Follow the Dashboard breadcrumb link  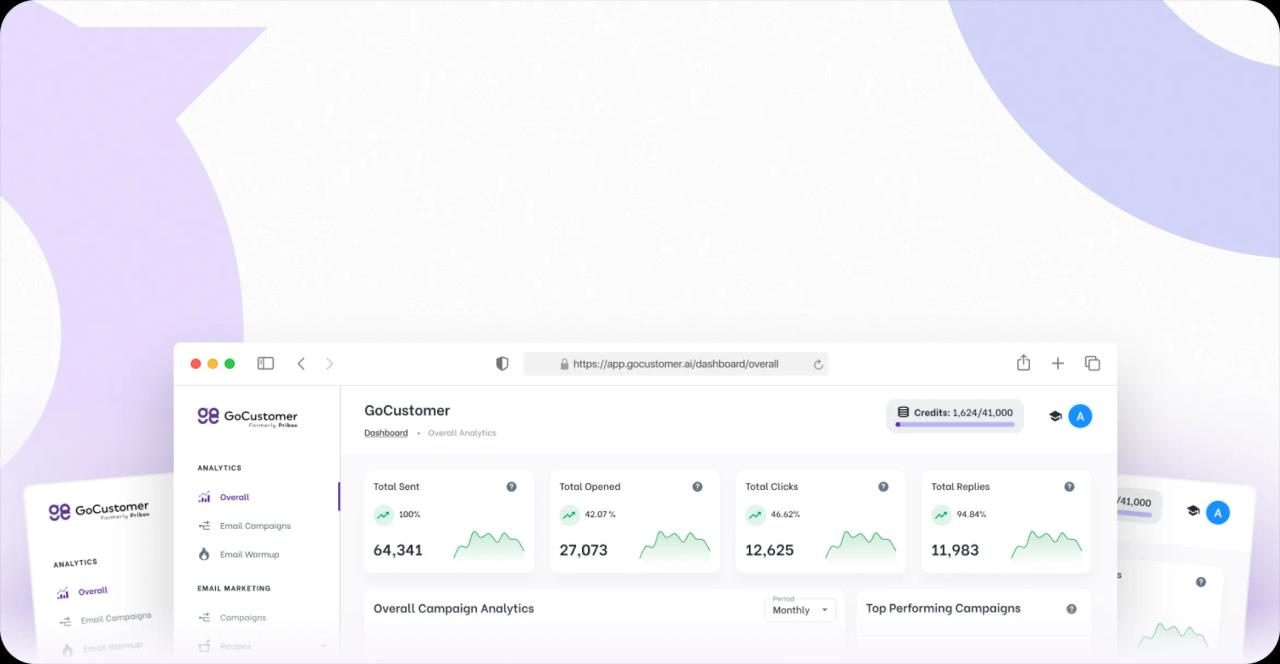pos(386,433)
